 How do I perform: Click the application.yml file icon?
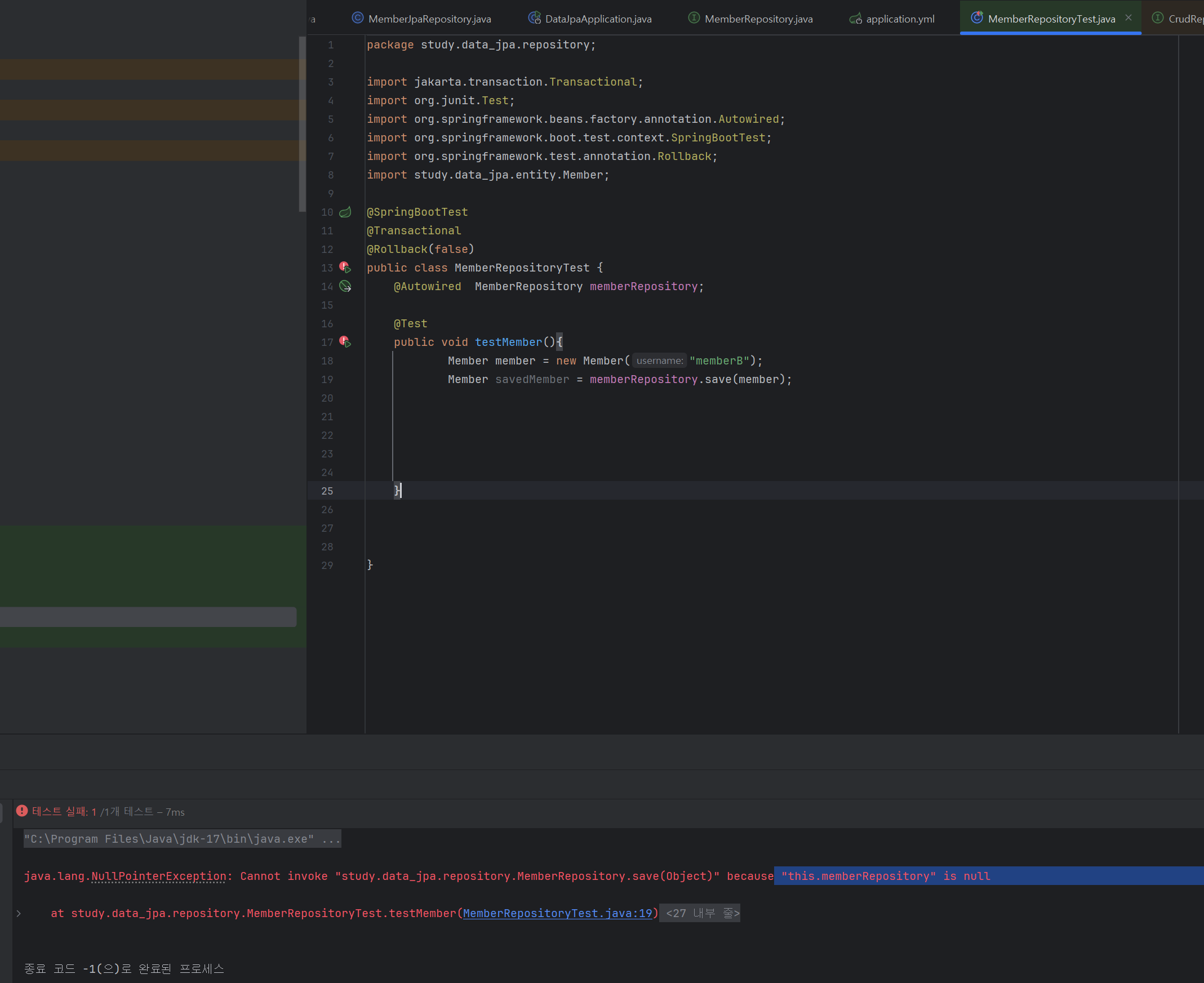coord(855,19)
